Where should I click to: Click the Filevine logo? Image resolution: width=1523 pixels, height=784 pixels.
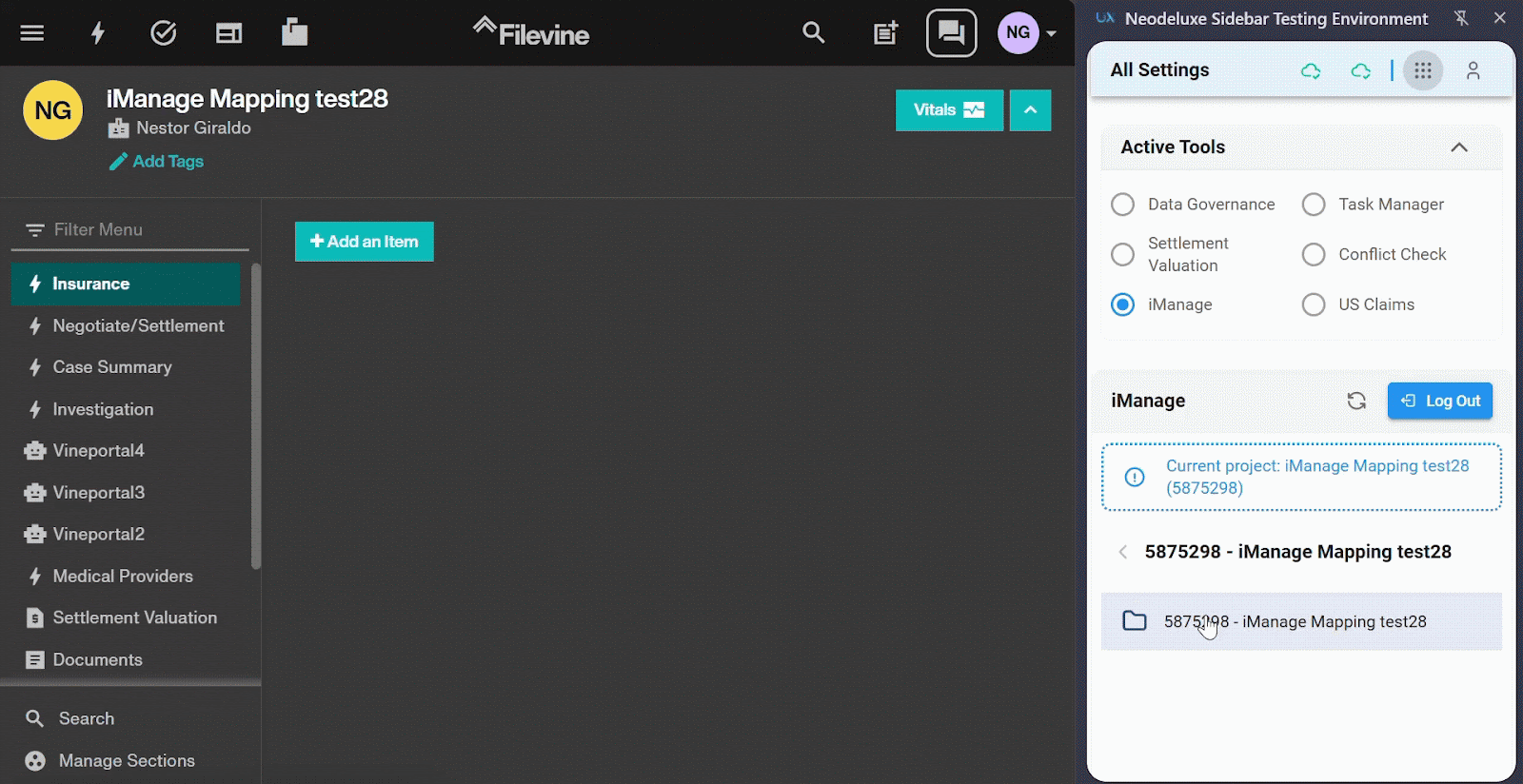point(531,33)
